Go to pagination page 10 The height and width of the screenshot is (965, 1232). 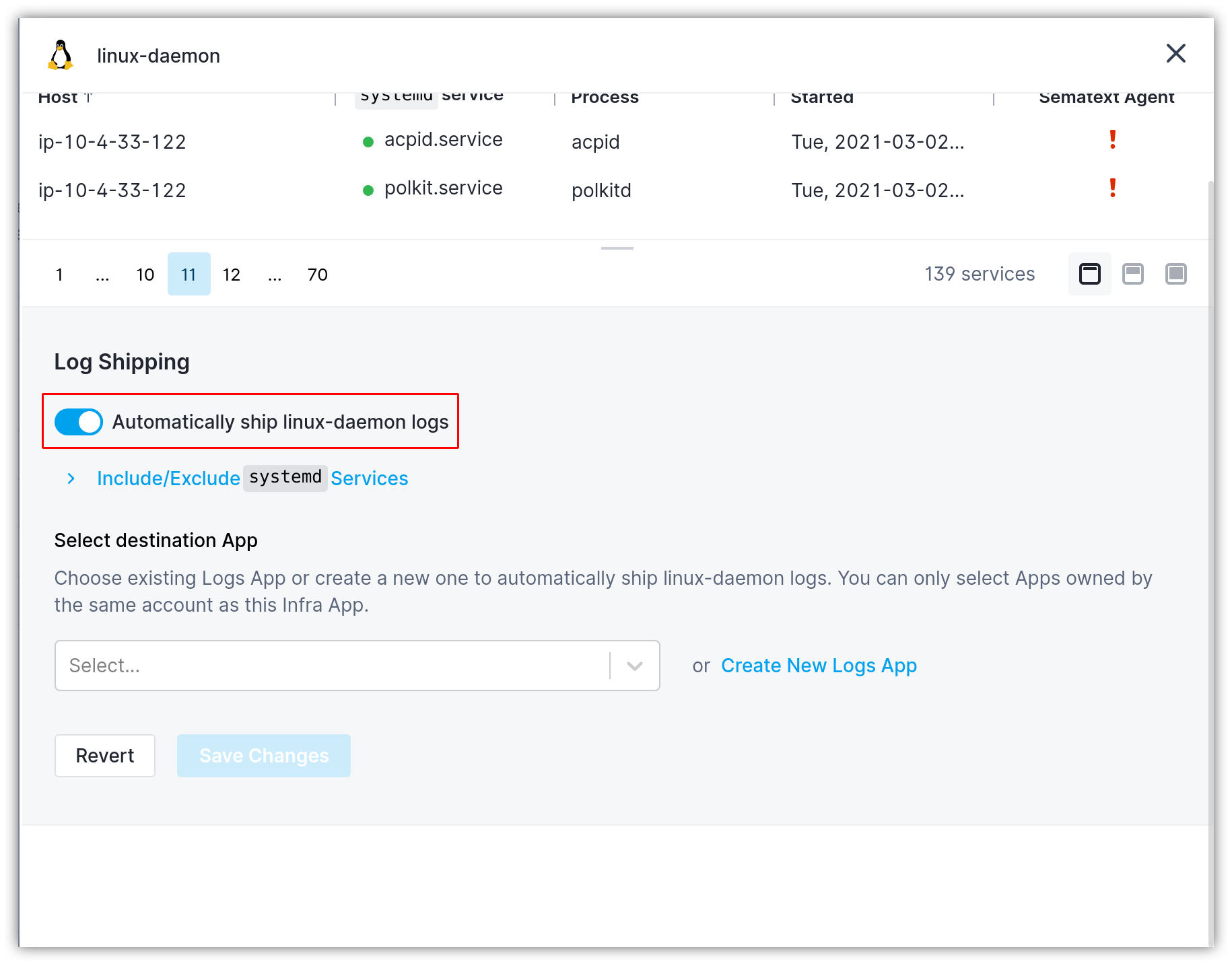pyautogui.click(x=145, y=274)
